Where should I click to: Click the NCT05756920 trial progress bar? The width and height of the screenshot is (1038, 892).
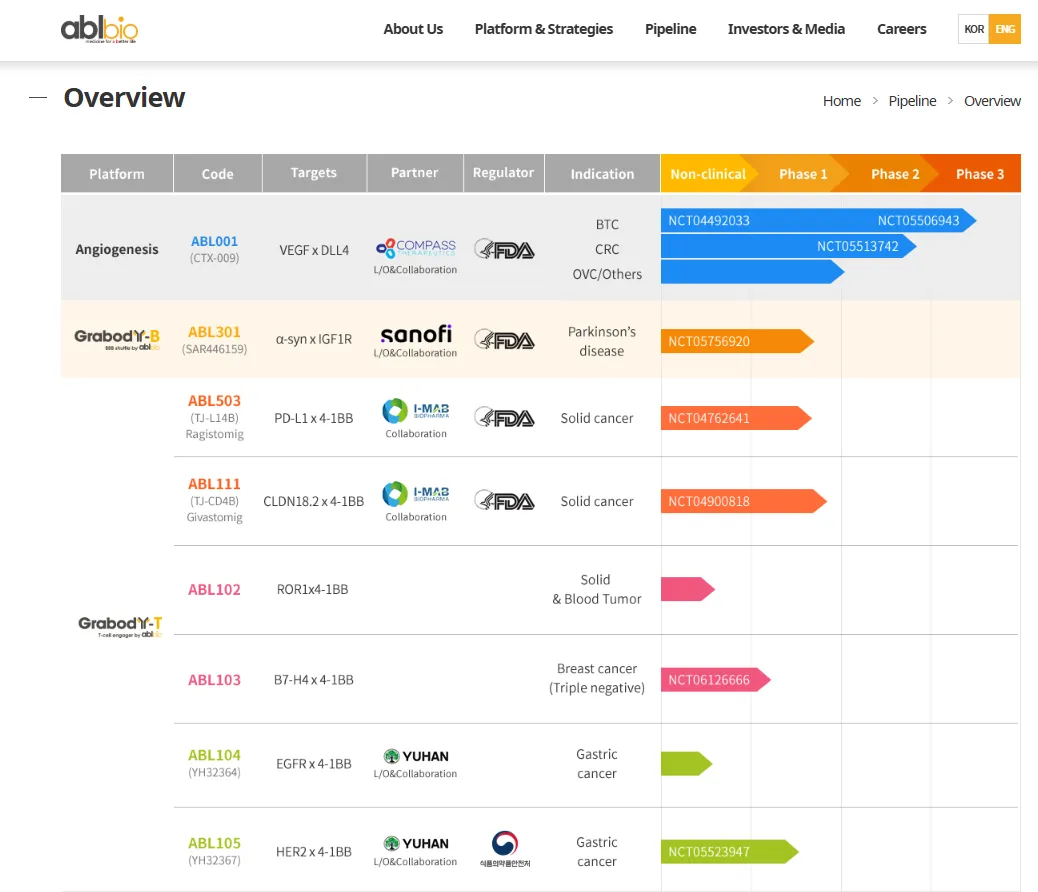click(735, 341)
